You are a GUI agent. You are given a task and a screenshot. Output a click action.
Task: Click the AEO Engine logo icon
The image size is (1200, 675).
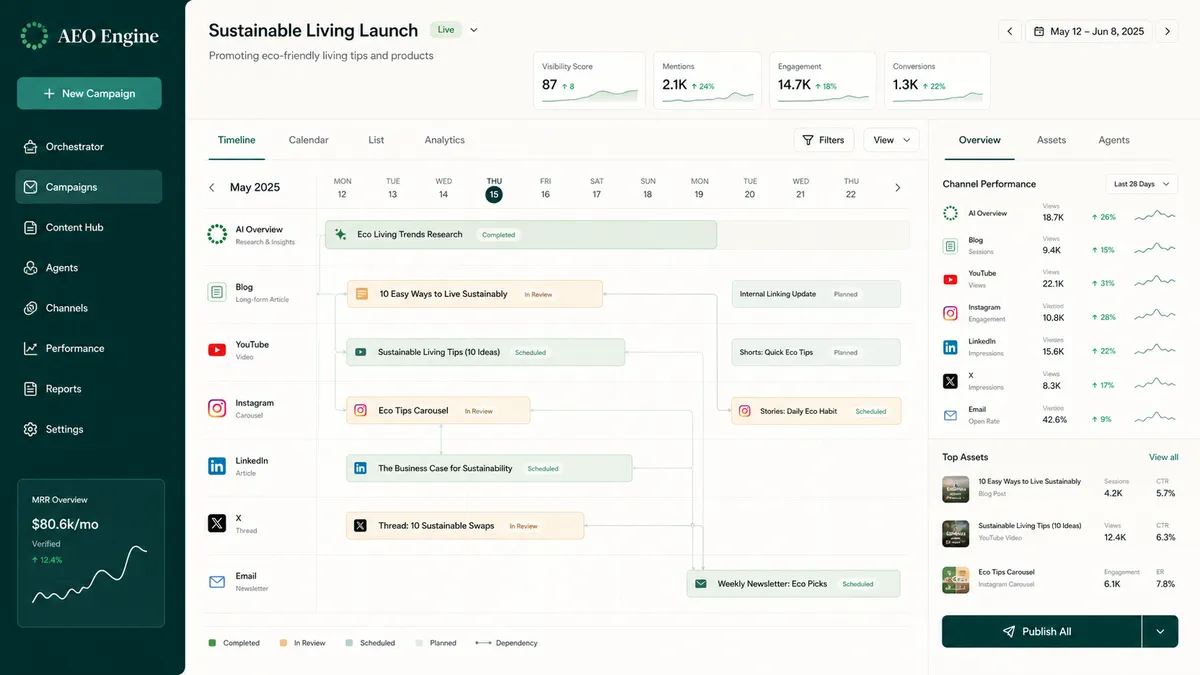[34, 36]
